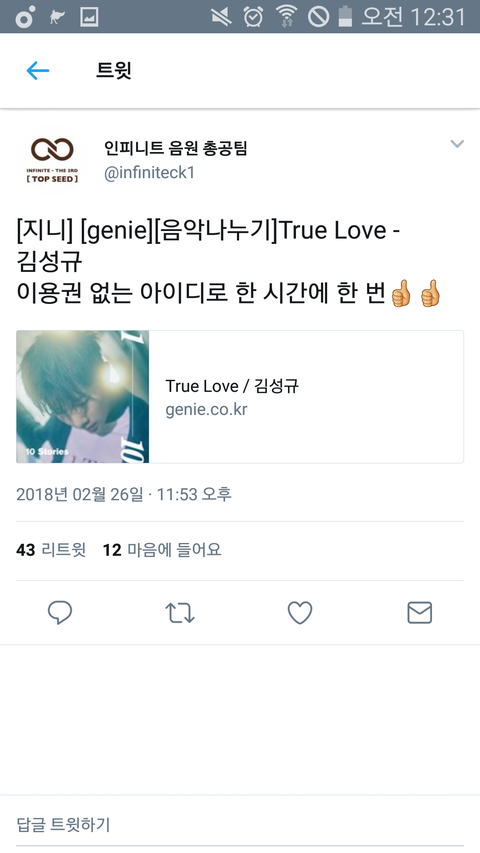Tap the blue back arrow
Image resolution: width=480 pixels, height=853 pixels.
pos(38,70)
